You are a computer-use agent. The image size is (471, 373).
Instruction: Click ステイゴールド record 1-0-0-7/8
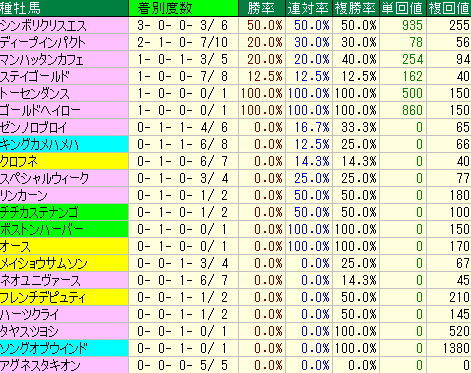pos(182,76)
